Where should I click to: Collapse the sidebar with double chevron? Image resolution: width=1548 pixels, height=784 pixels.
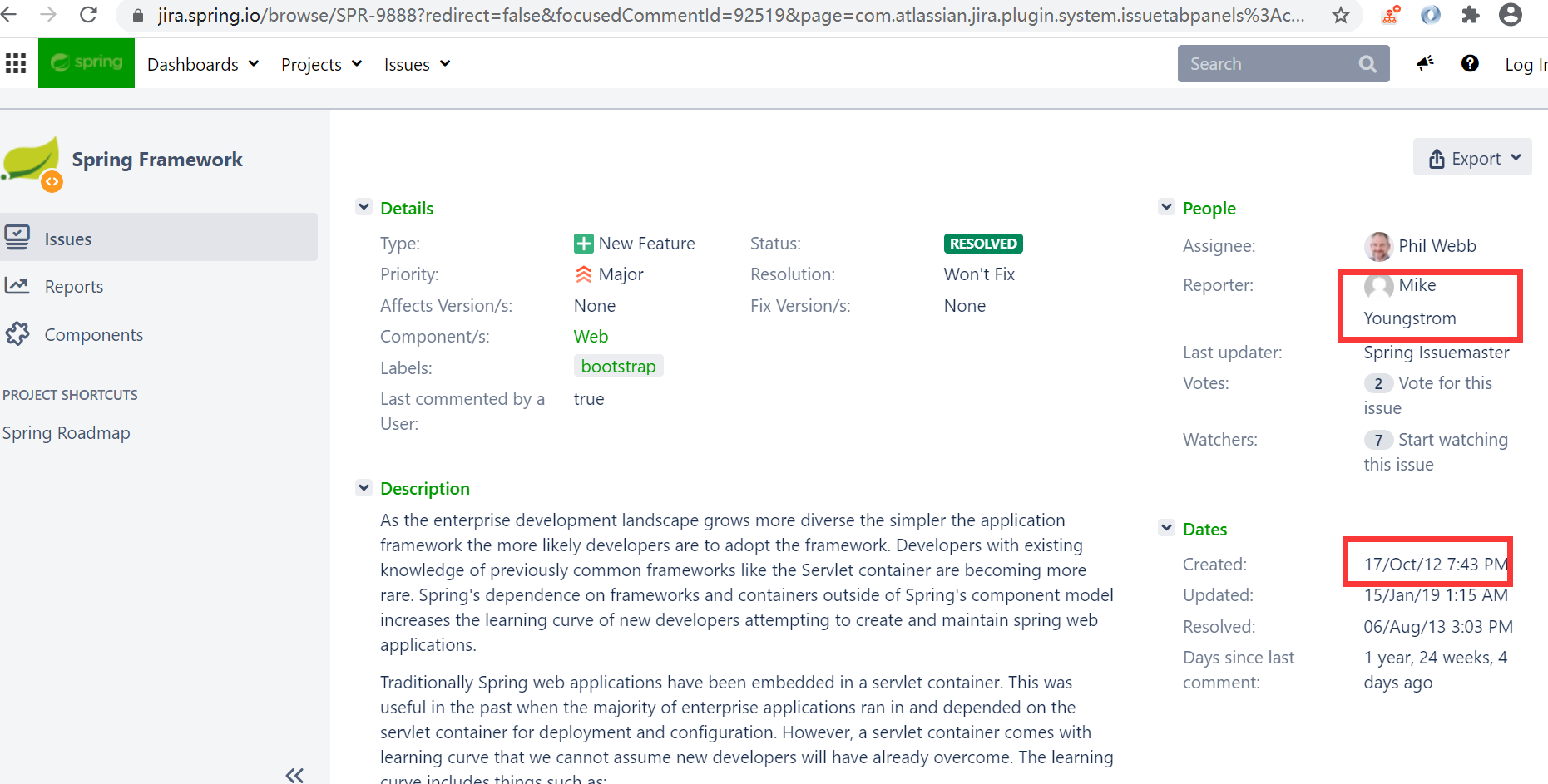(294, 775)
